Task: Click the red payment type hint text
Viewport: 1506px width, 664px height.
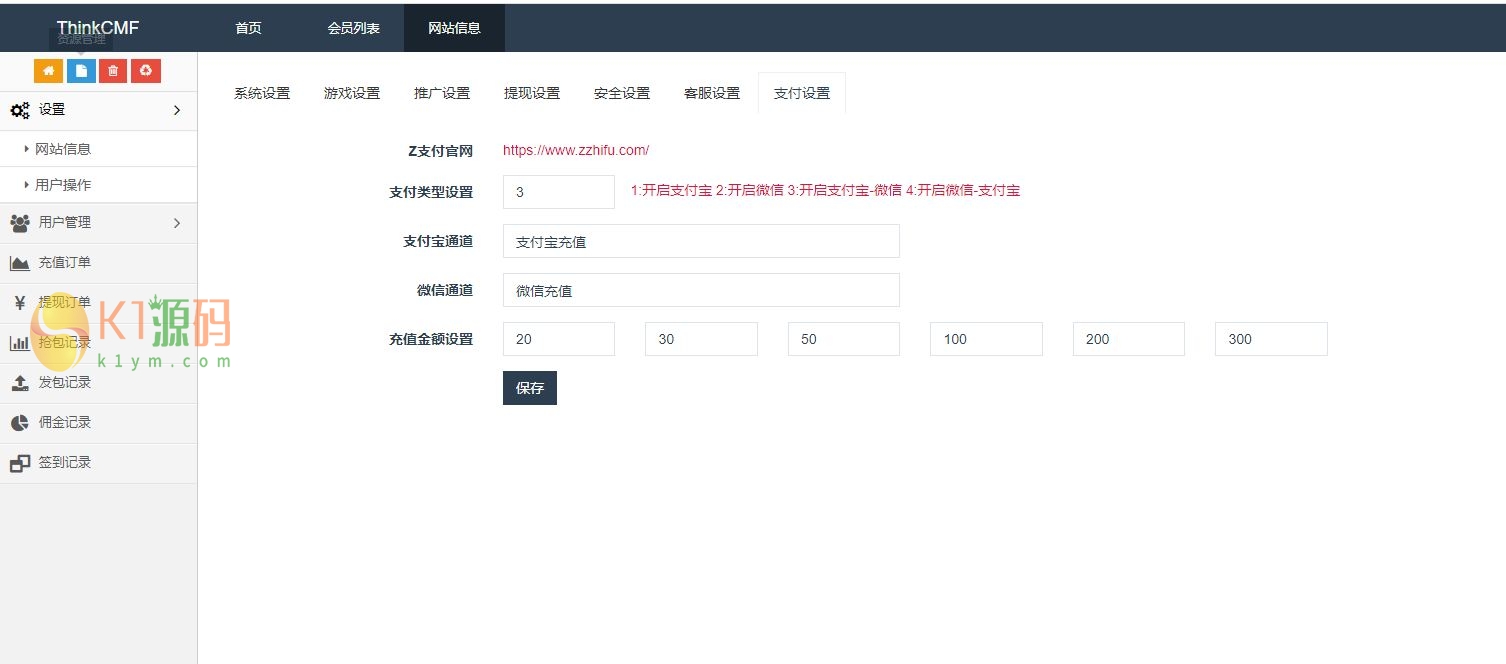Action: pyautogui.click(x=825, y=190)
